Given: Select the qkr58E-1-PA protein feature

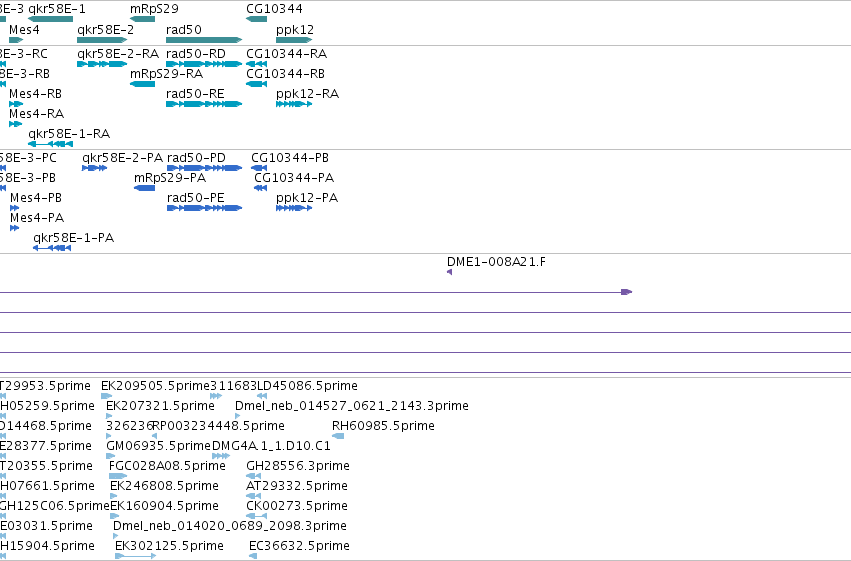Looking at the screenshot, I should point(52,248).
